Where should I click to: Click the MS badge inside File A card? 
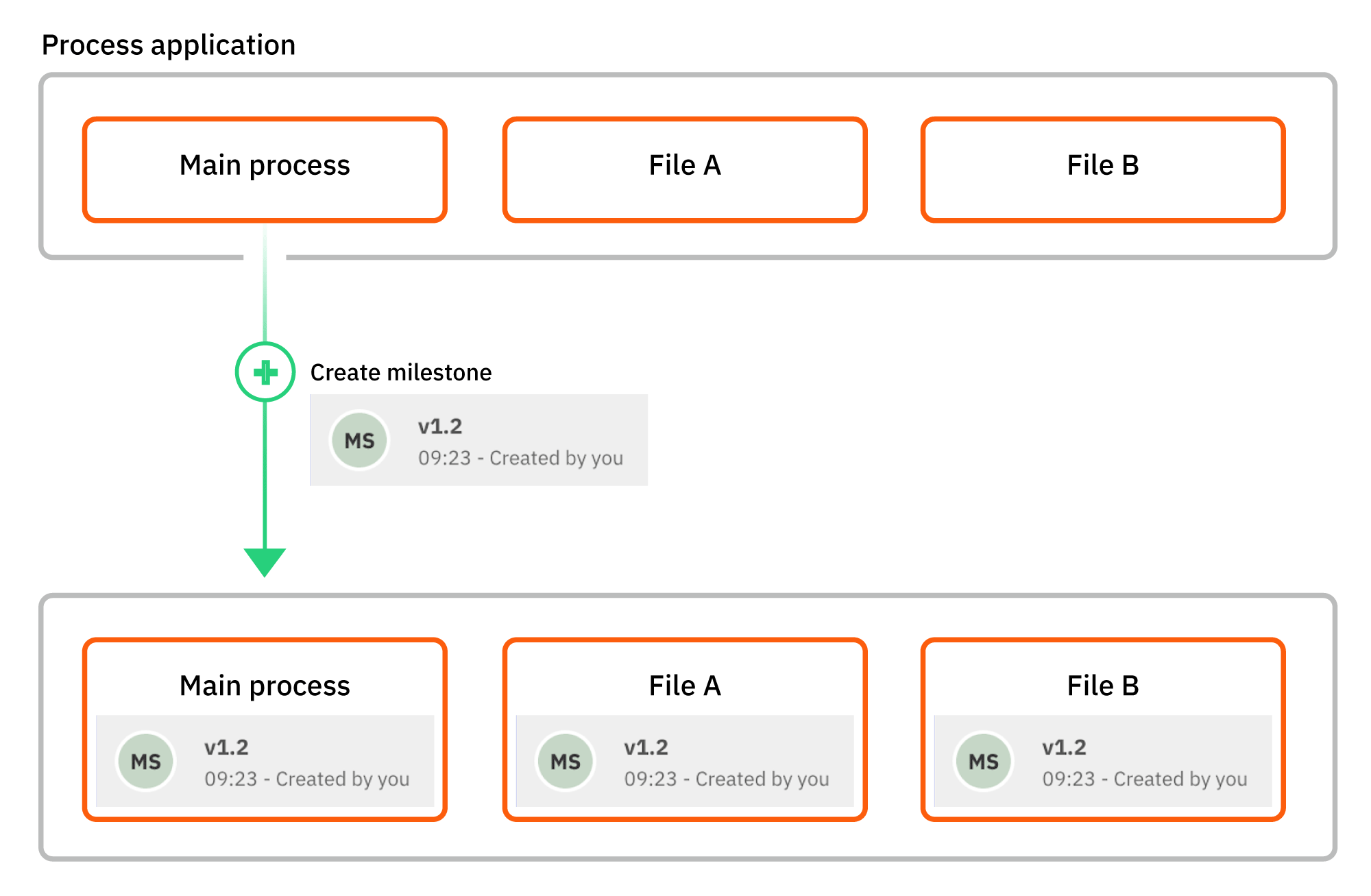click(x=564, y=761)
